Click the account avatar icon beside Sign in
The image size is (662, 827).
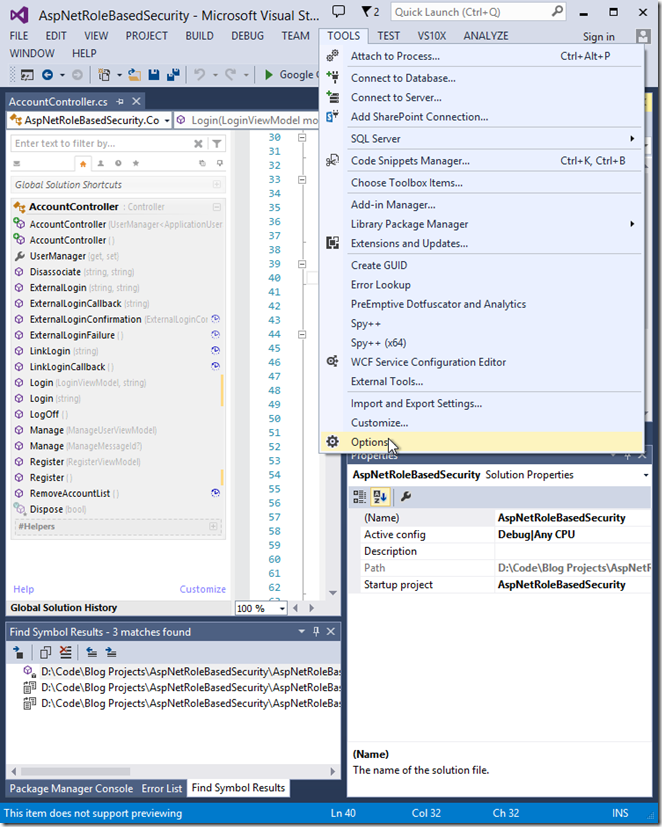click(x=643, y=36)
